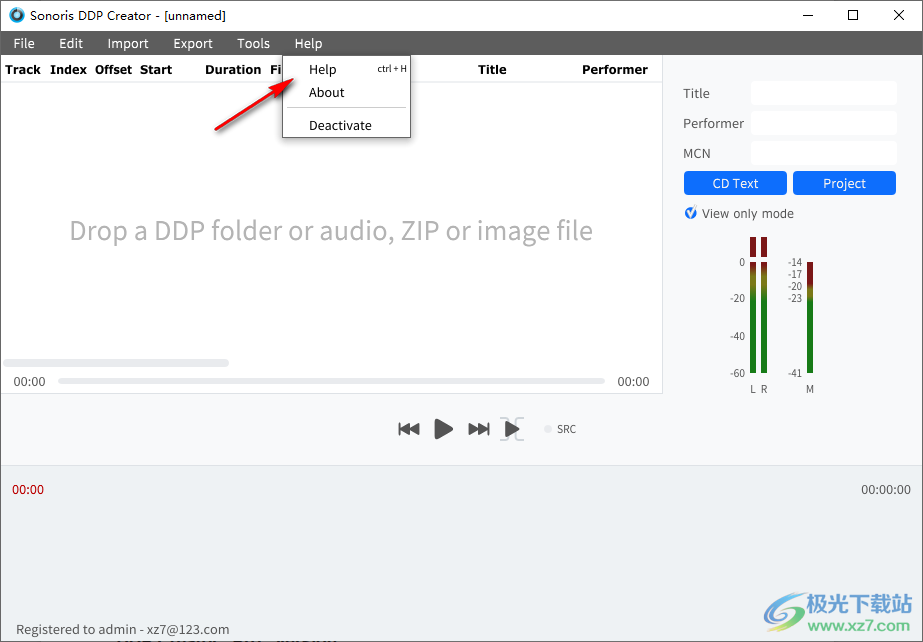Open the Tools menu

[253, 43]
